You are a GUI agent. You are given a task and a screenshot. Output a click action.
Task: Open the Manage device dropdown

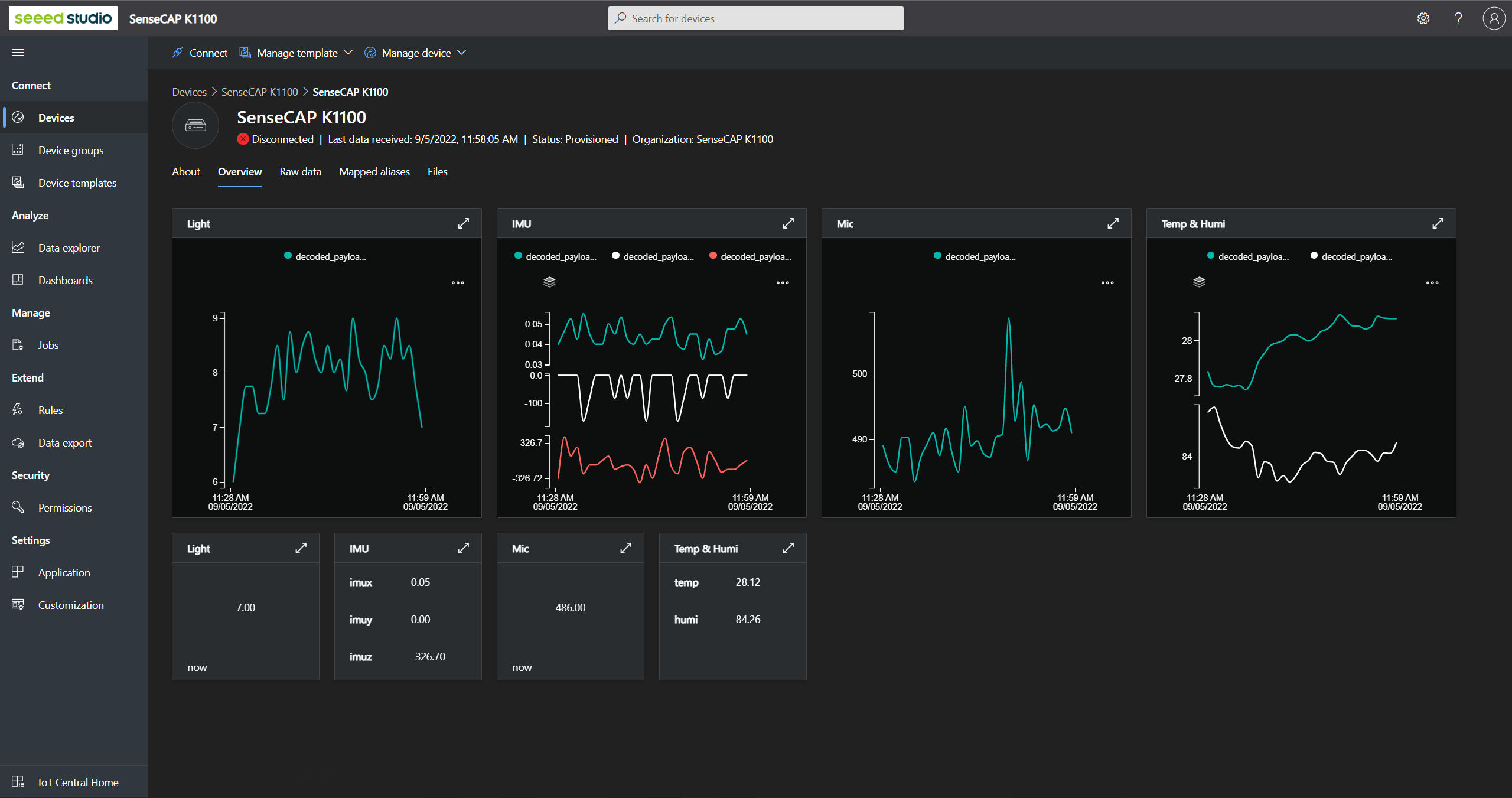point(416,53)
